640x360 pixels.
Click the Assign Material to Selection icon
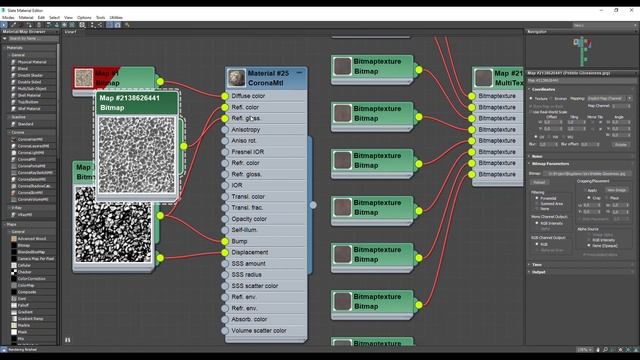click(x=29, y=25)
